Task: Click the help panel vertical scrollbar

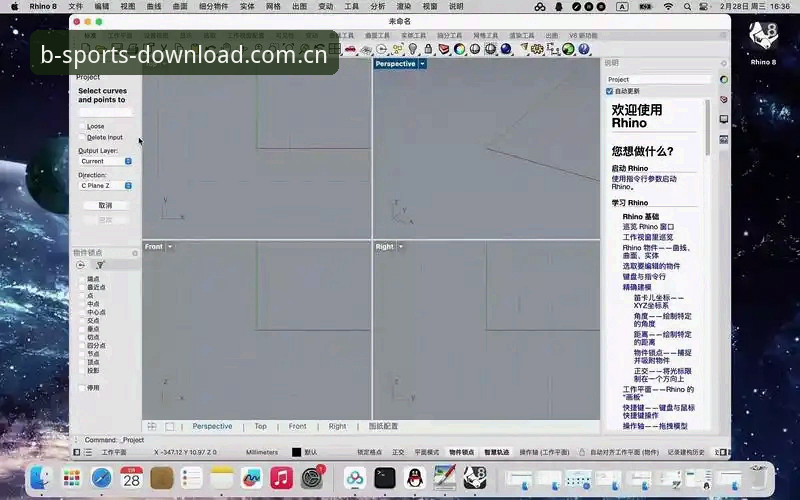Action: pos(707,128)
